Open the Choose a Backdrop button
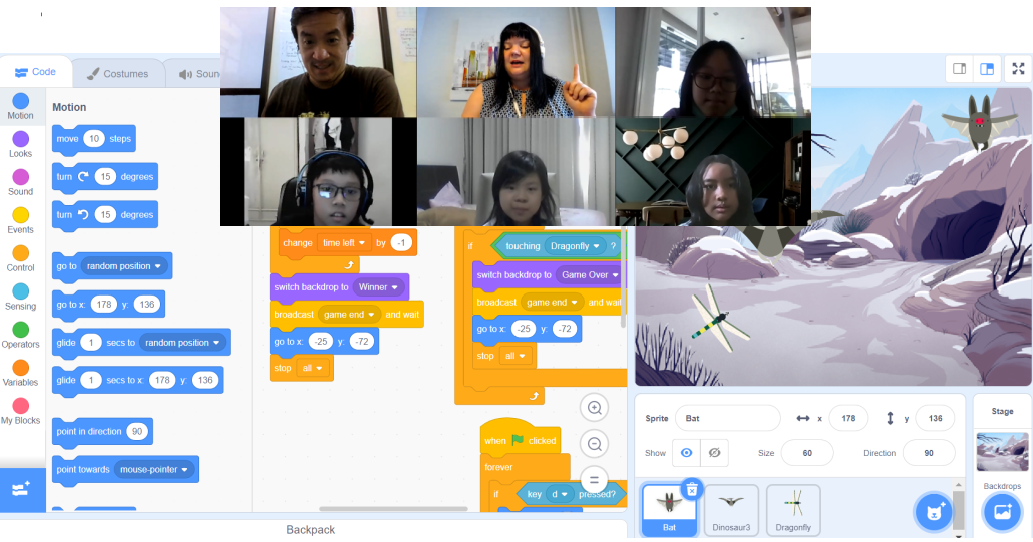 (x=1002, y=510)
